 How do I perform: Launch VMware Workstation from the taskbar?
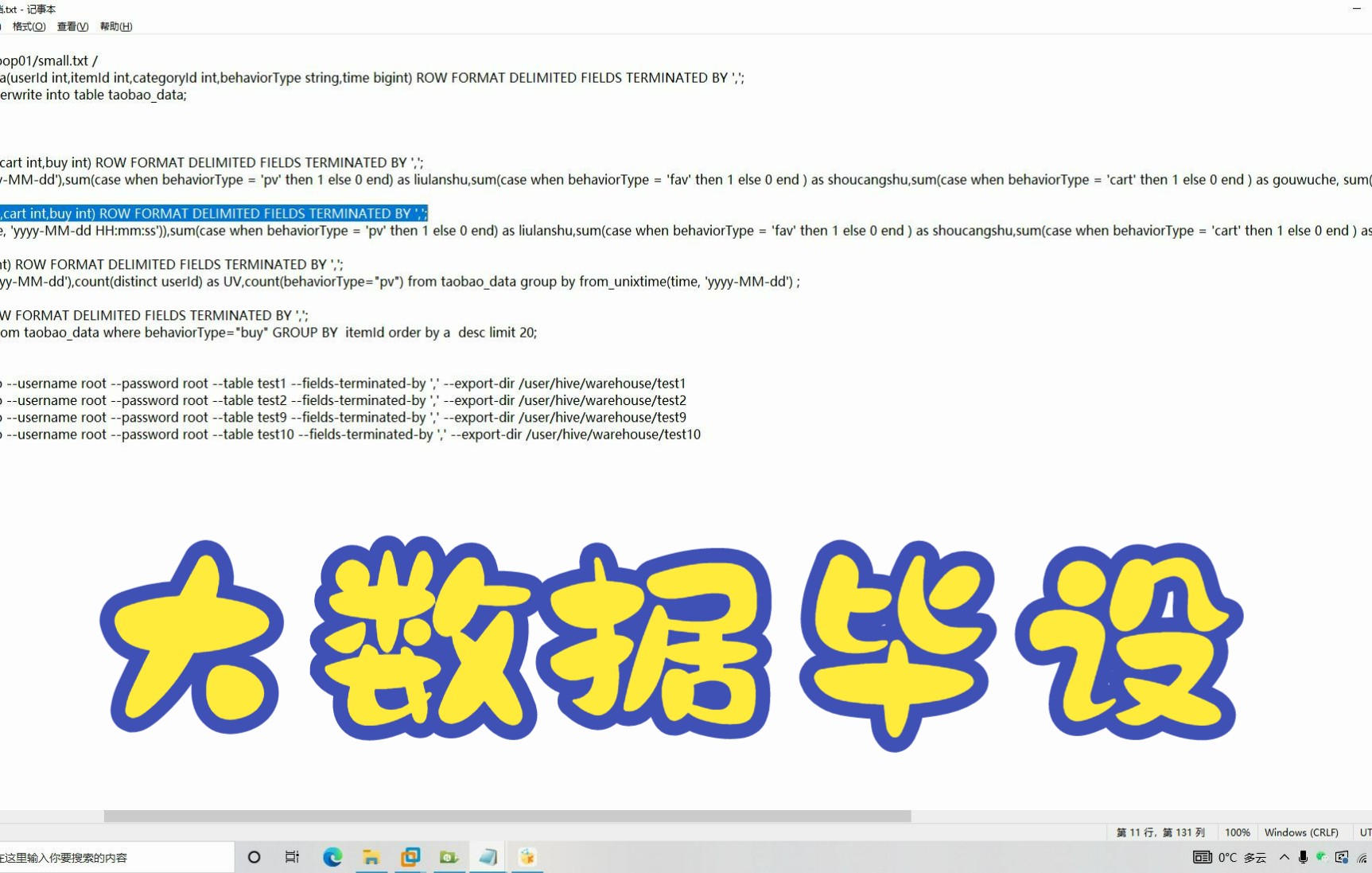click(x=410, y=857)
